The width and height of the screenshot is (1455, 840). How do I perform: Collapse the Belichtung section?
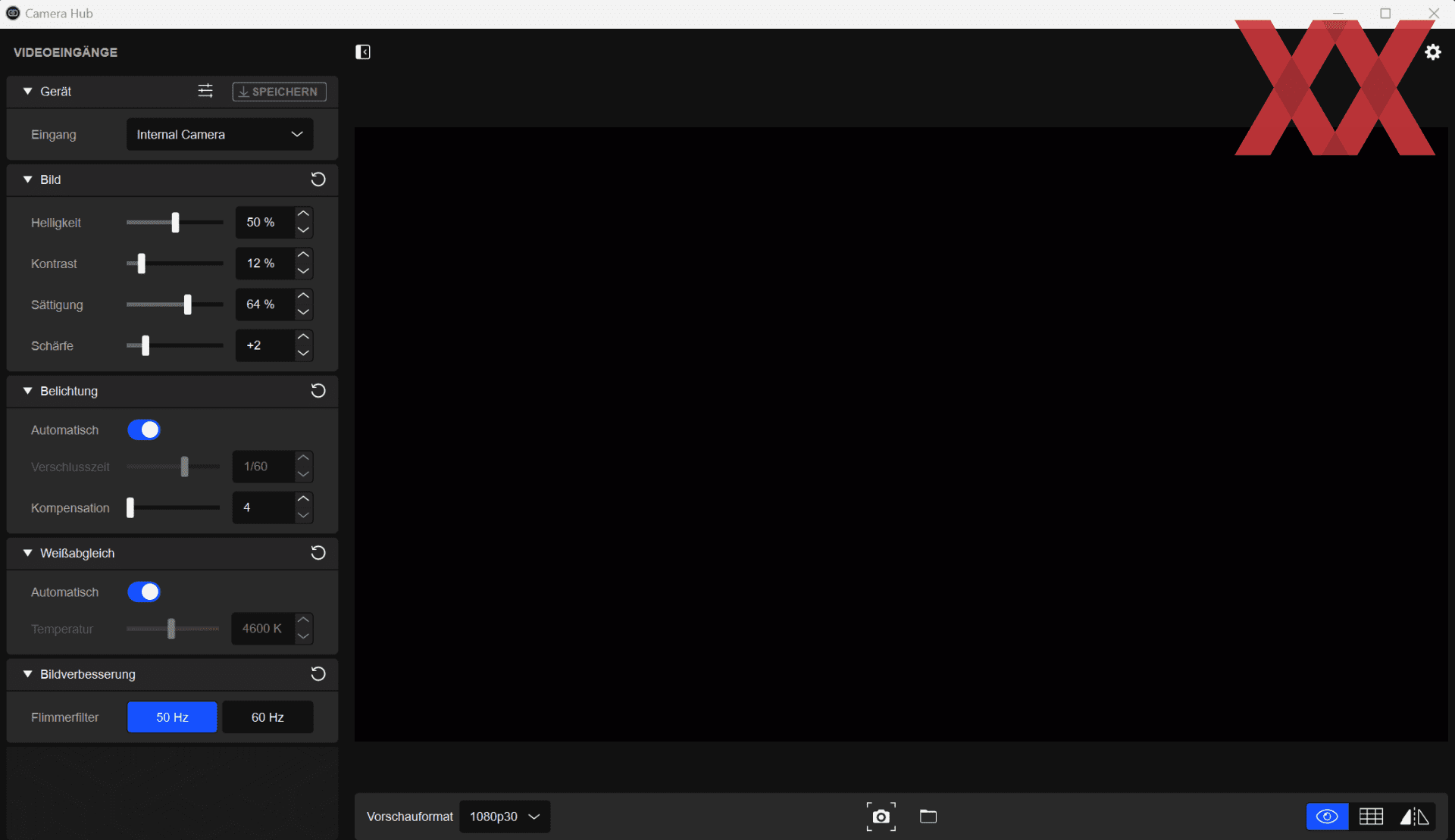pos(28,391)
